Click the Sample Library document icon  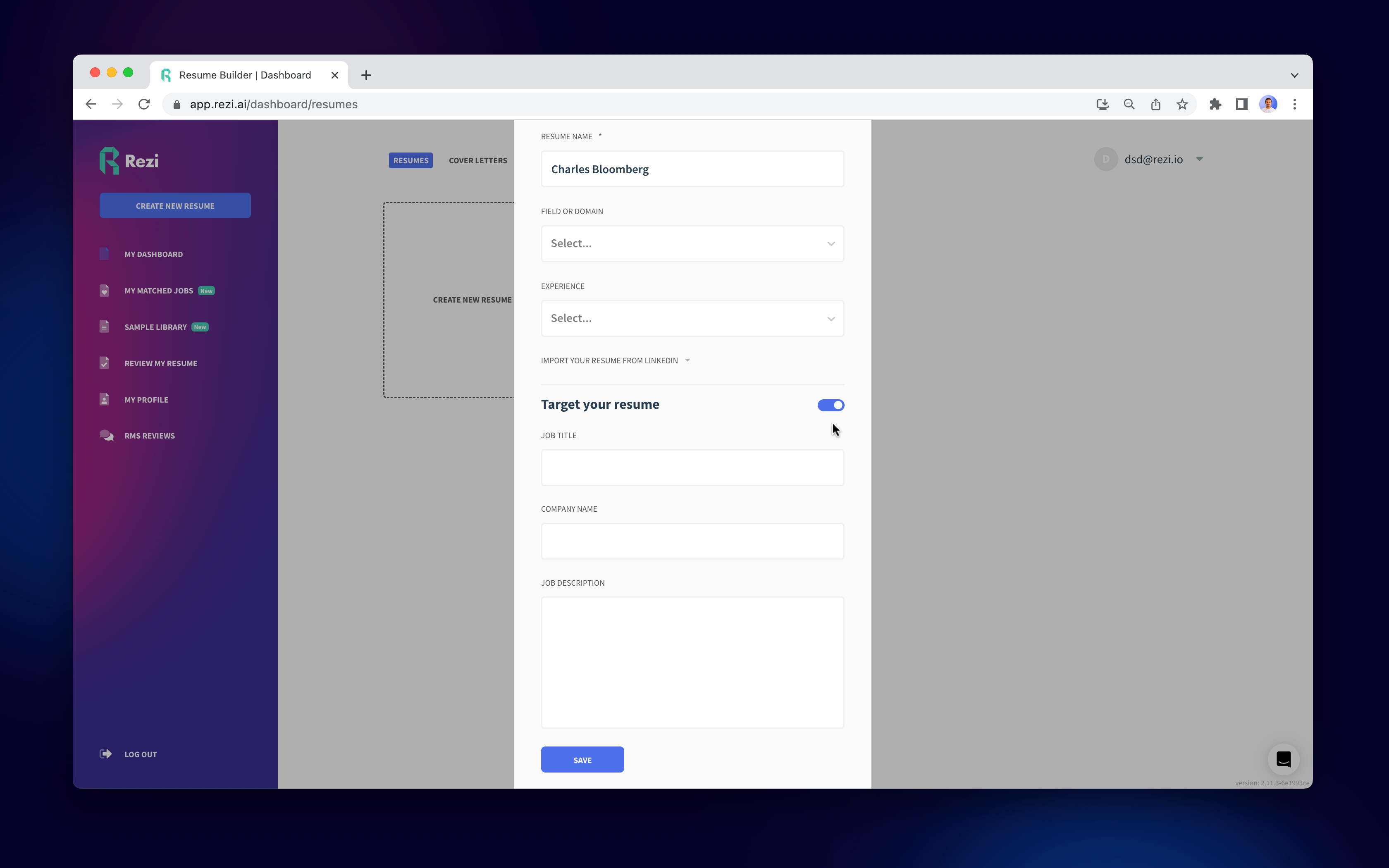point(105,327)
